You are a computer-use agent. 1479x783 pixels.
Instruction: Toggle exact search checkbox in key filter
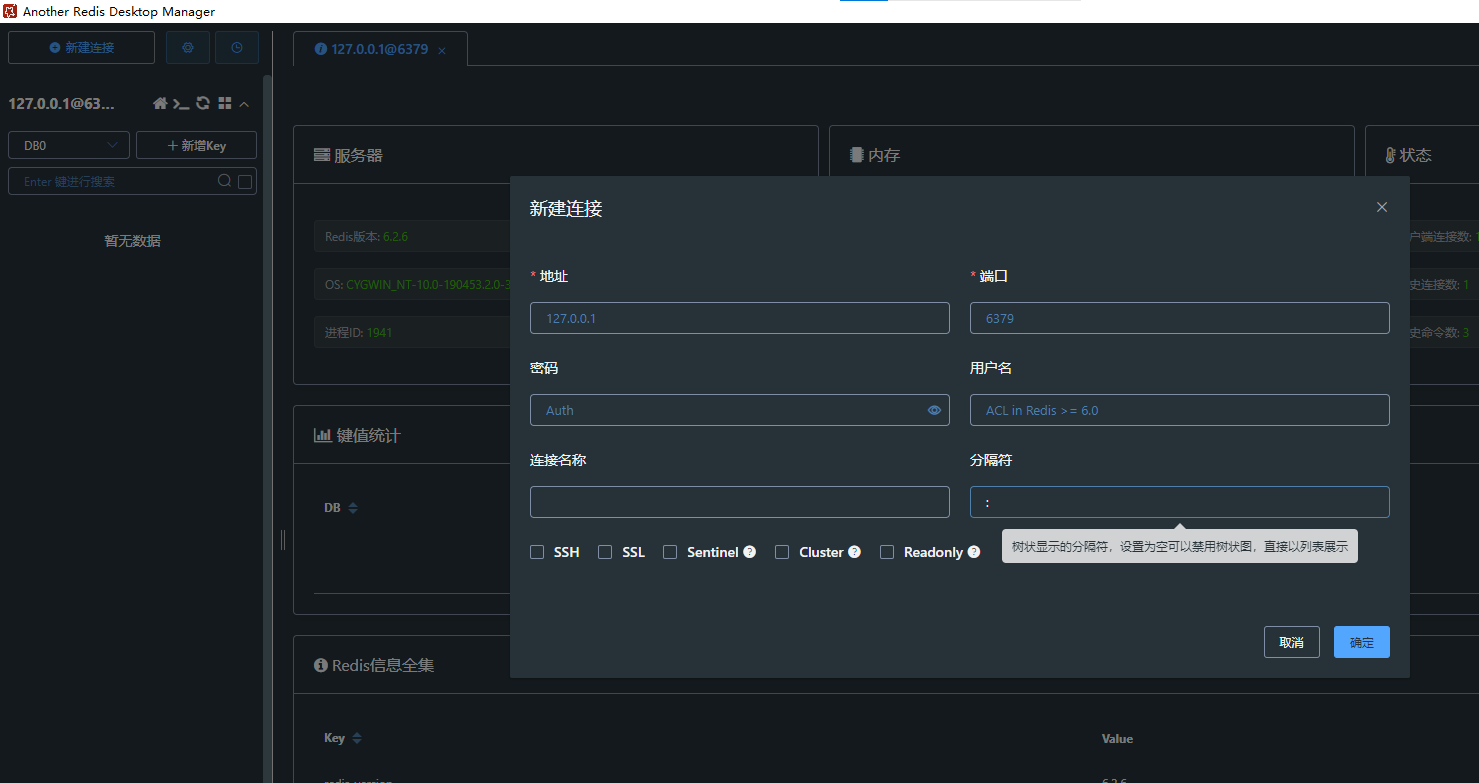click(x=245, y=182)
